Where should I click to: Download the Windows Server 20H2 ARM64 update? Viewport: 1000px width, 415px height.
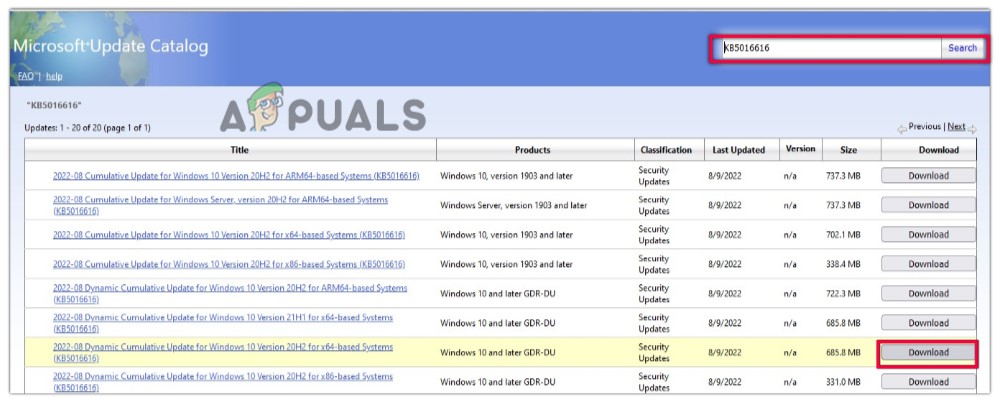click(929, 205)
